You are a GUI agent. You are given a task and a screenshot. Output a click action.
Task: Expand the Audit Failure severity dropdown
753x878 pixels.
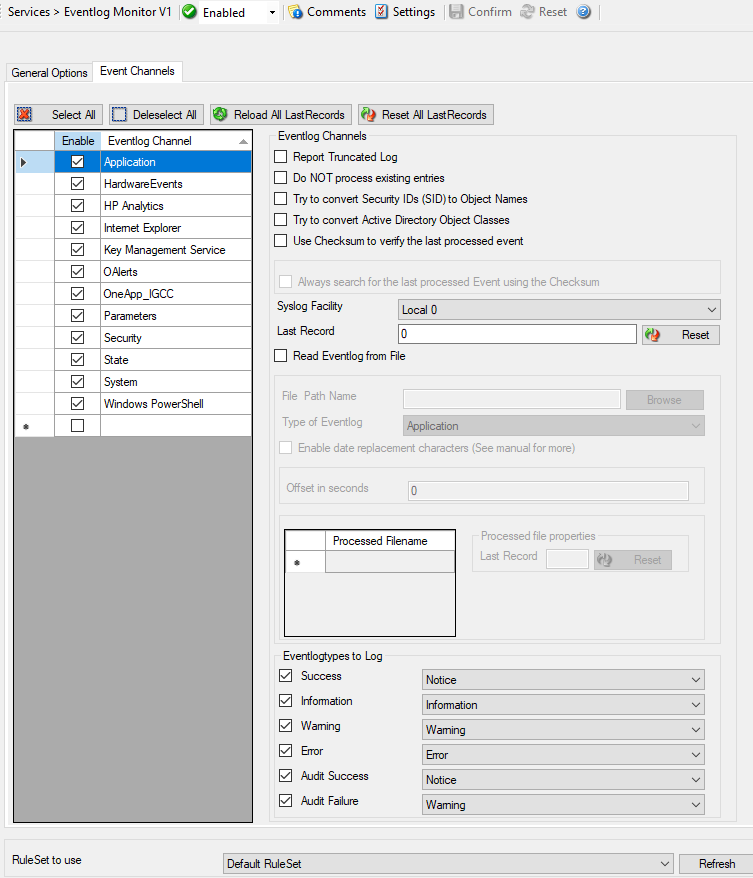tap(563, 805)
